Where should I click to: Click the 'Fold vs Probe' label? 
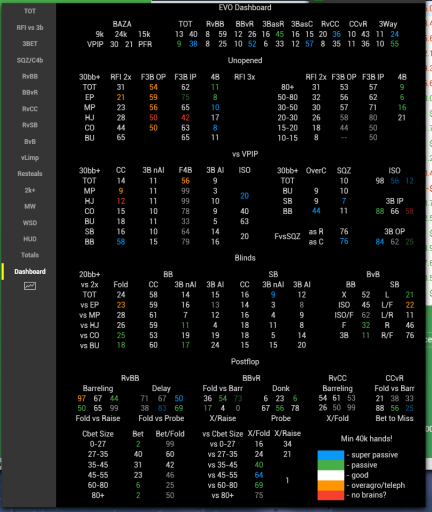(161, 418)
